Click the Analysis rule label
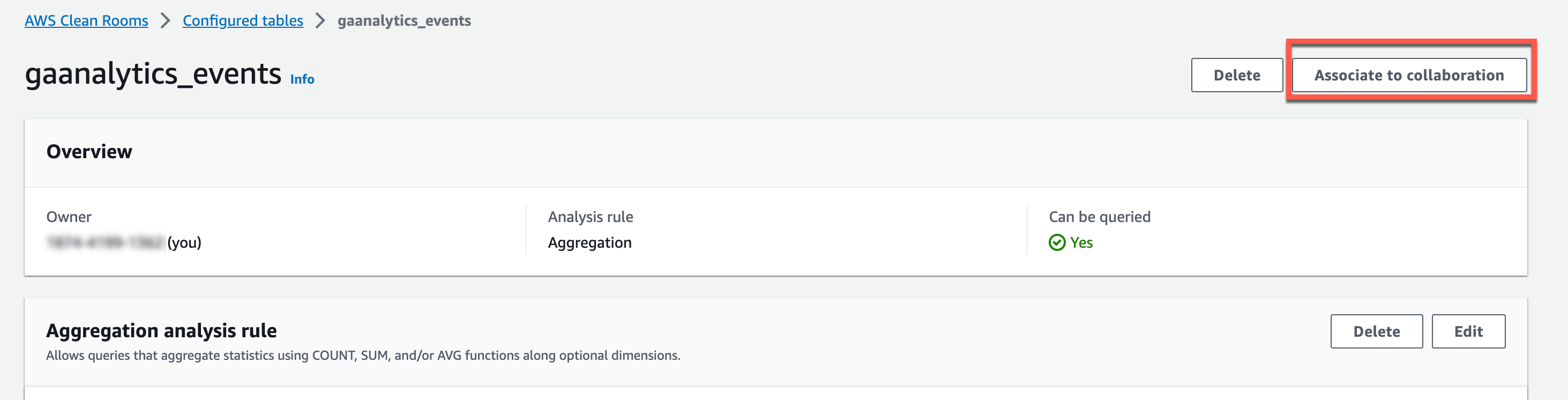The height and width of the screenshot is (400, 1568). [590, 217]
